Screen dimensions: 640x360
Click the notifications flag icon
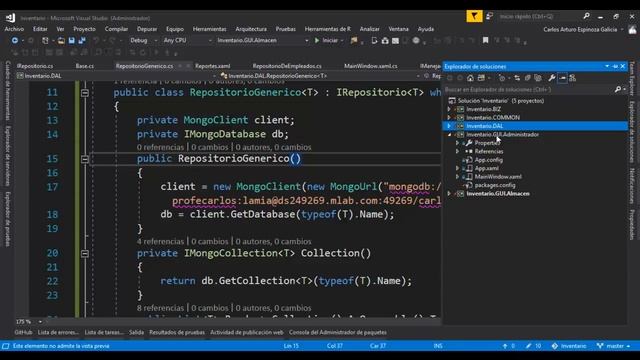474,16
